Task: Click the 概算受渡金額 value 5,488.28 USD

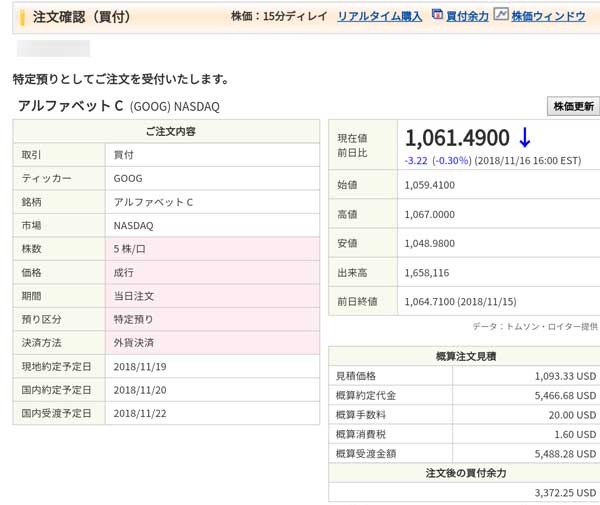Action: pos(553,454)
